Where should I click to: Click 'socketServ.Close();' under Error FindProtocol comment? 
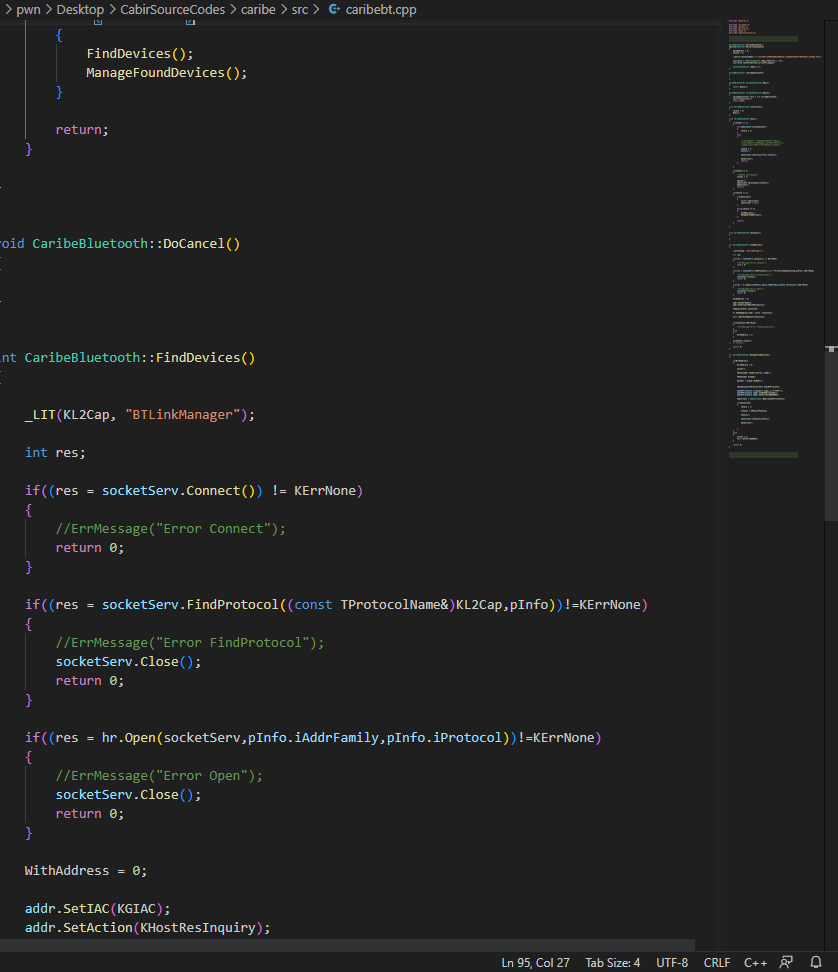click(128, 661)
